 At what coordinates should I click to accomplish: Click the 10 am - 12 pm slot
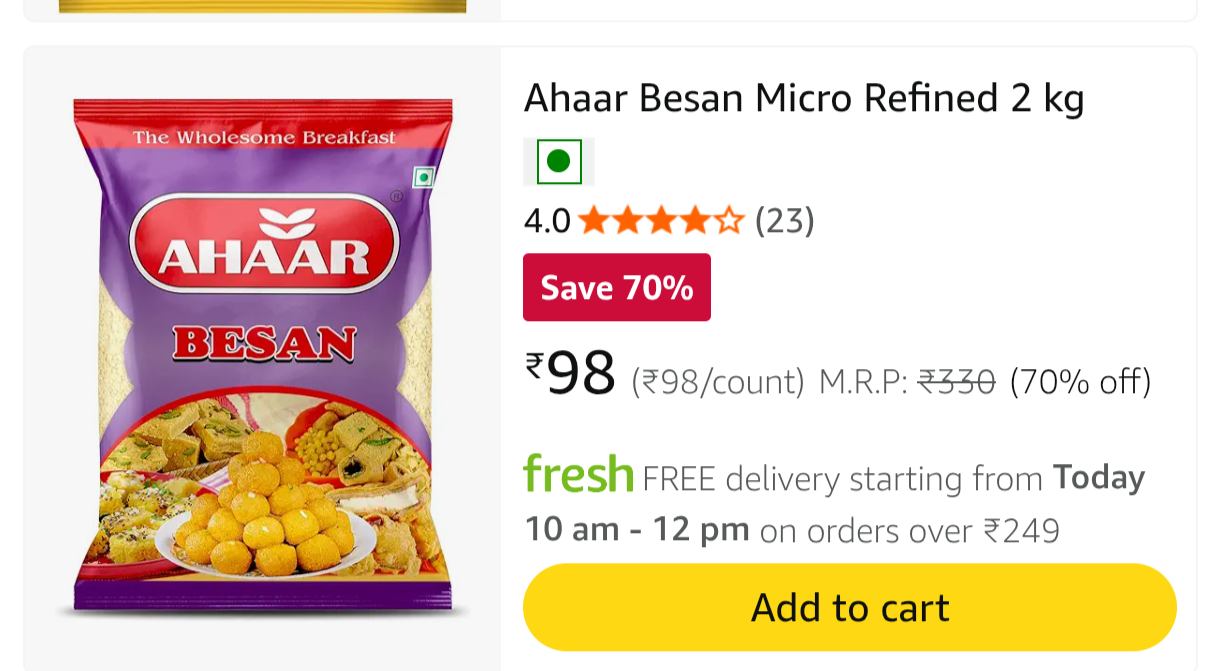point(637,529)
